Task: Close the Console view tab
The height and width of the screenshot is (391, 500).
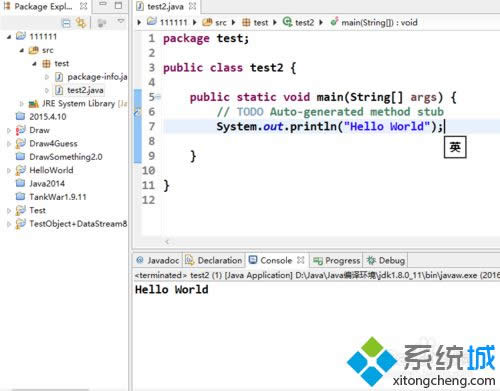Action: [300, 260]
